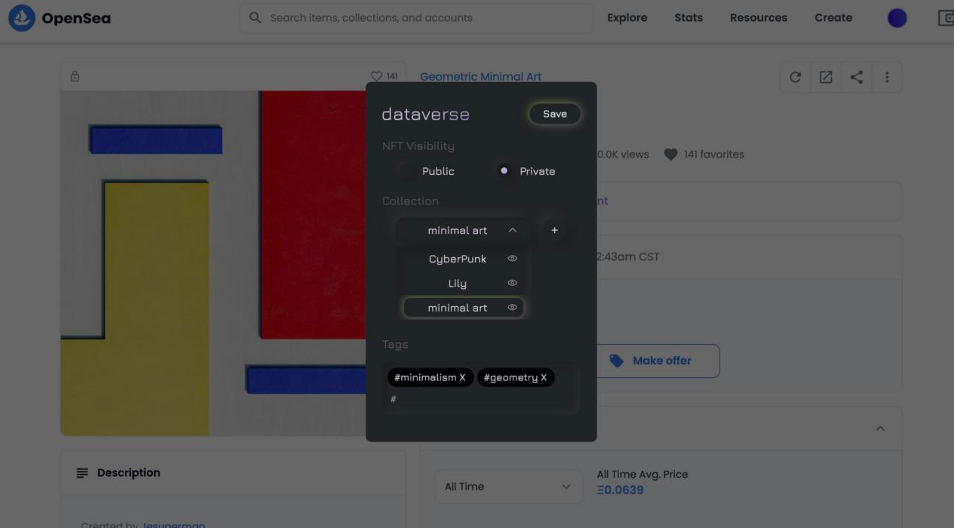Remove the #minimalism tag

click(x=462, y=377)
